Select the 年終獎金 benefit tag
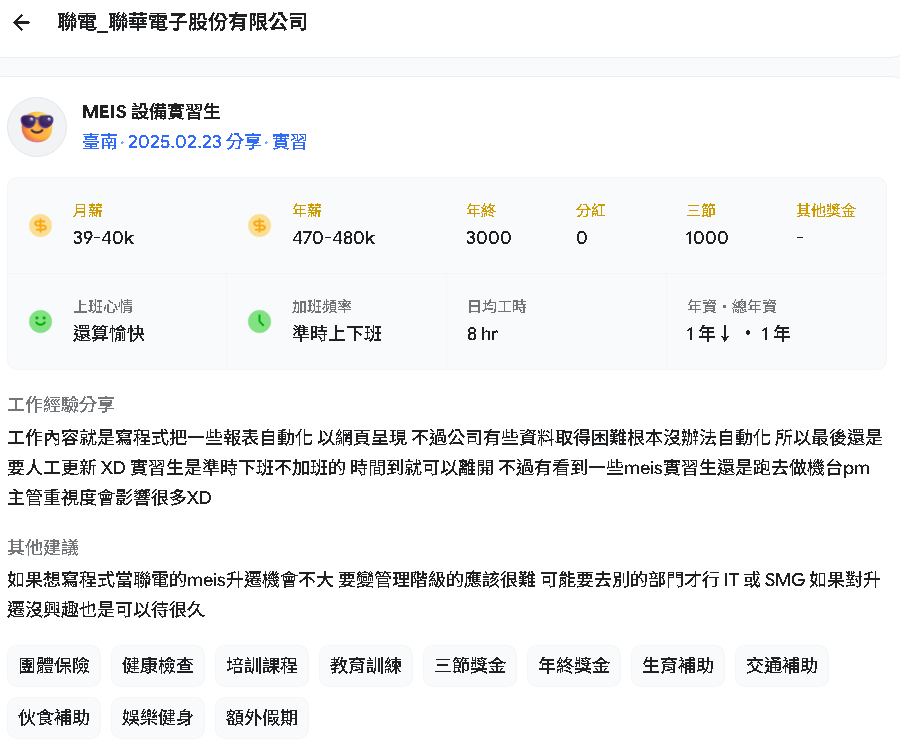This screenshot has width=900, height=743. tap(574, 666)
